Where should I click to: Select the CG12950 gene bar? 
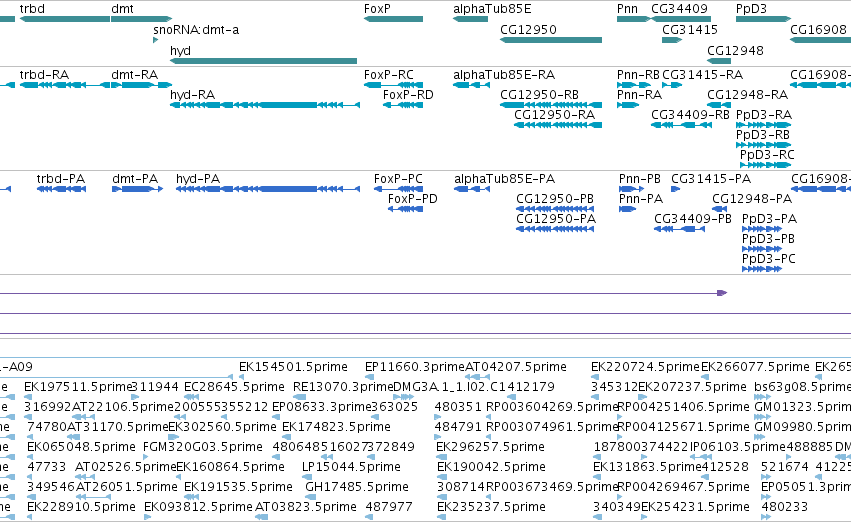[x=551, y=40]
